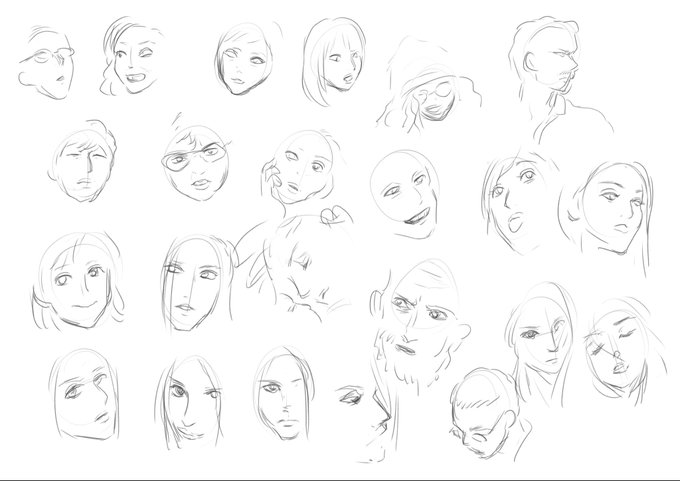This screenshot has width=680, height=481.
Task: Select the profile sketch of mustached man with collar
Action: [x=561, y=80]
